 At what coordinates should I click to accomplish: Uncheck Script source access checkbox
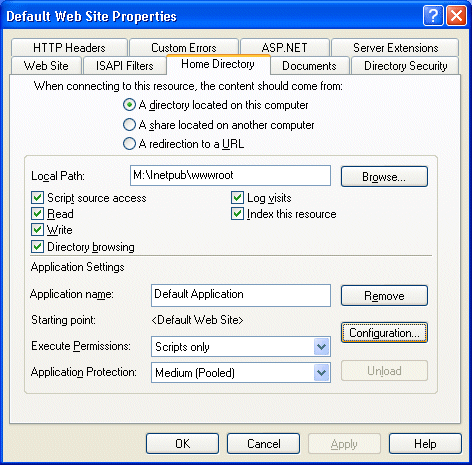[37, 198]
